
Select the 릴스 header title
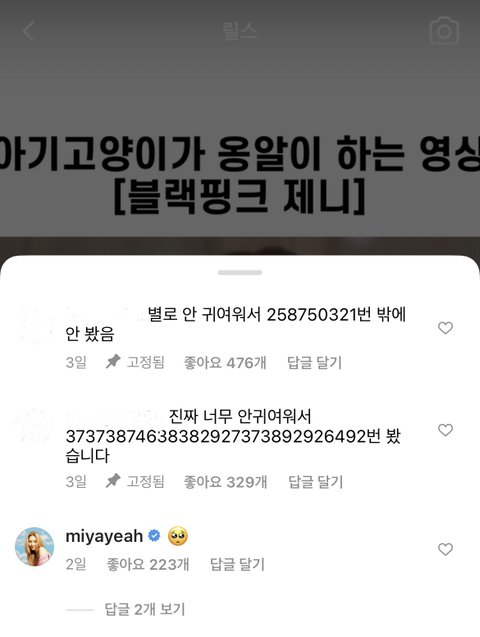click(x=240, y=31)
